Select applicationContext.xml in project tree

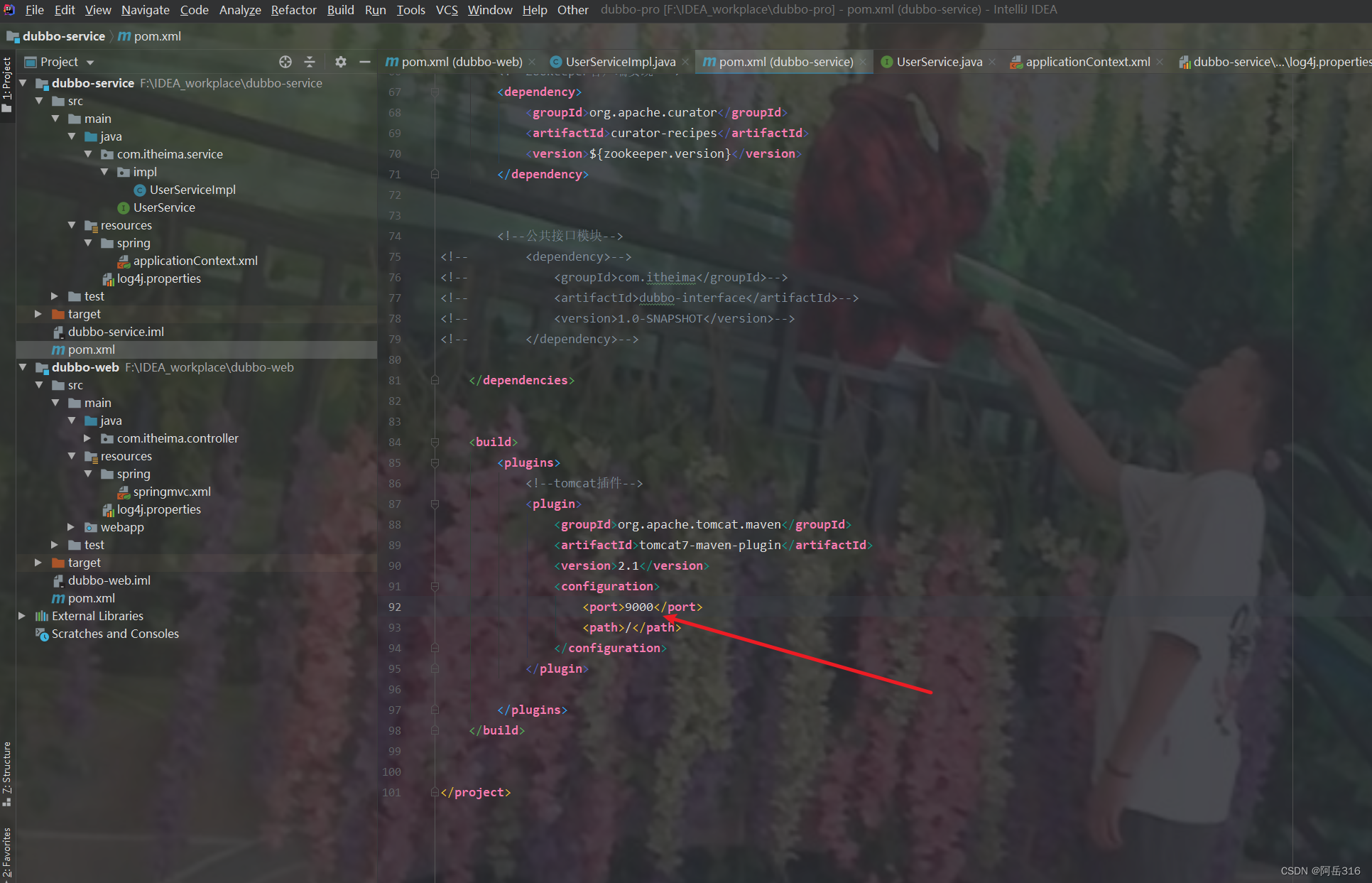[x=195, y=261]
